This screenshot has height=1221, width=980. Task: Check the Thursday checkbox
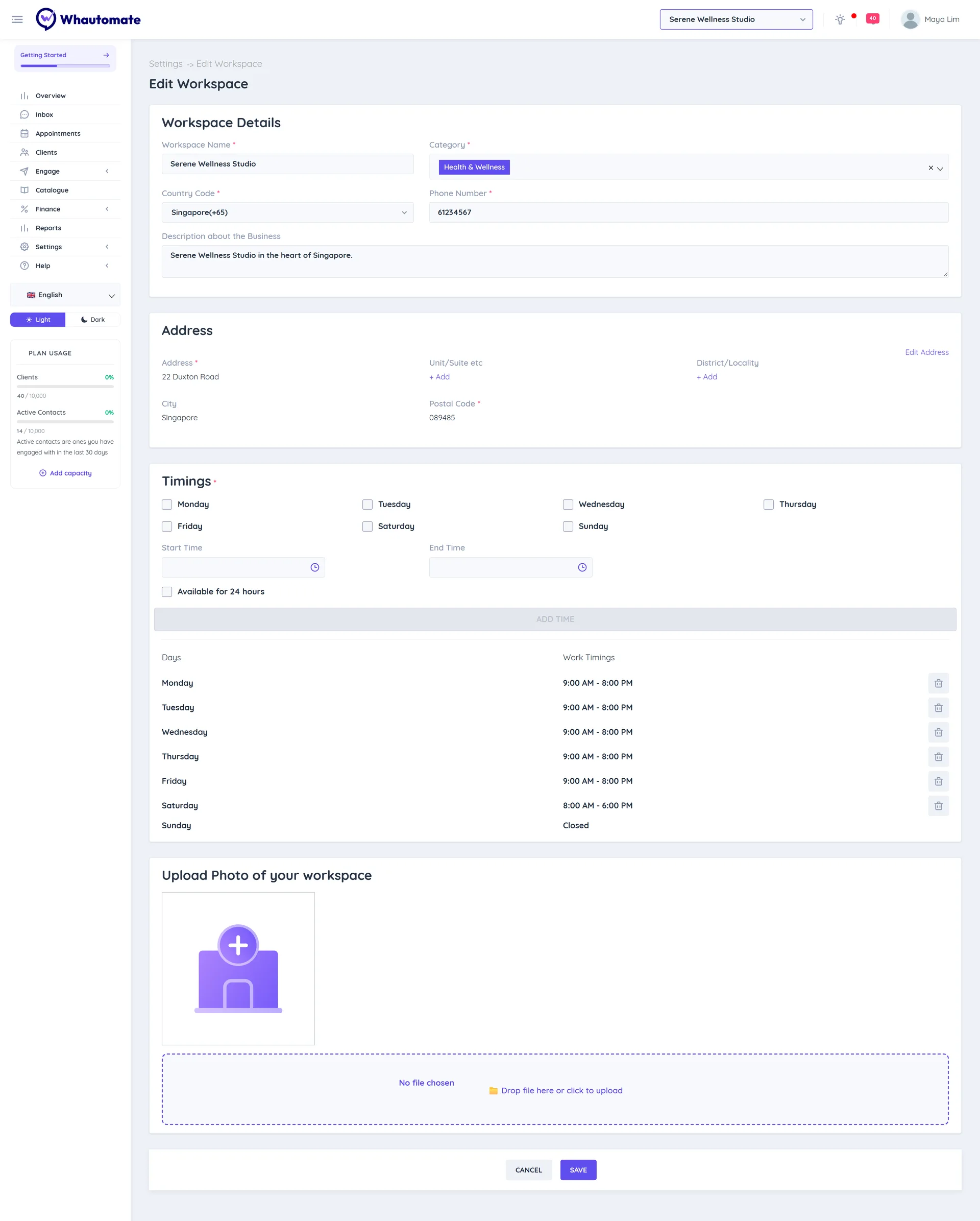coord(768,505)
